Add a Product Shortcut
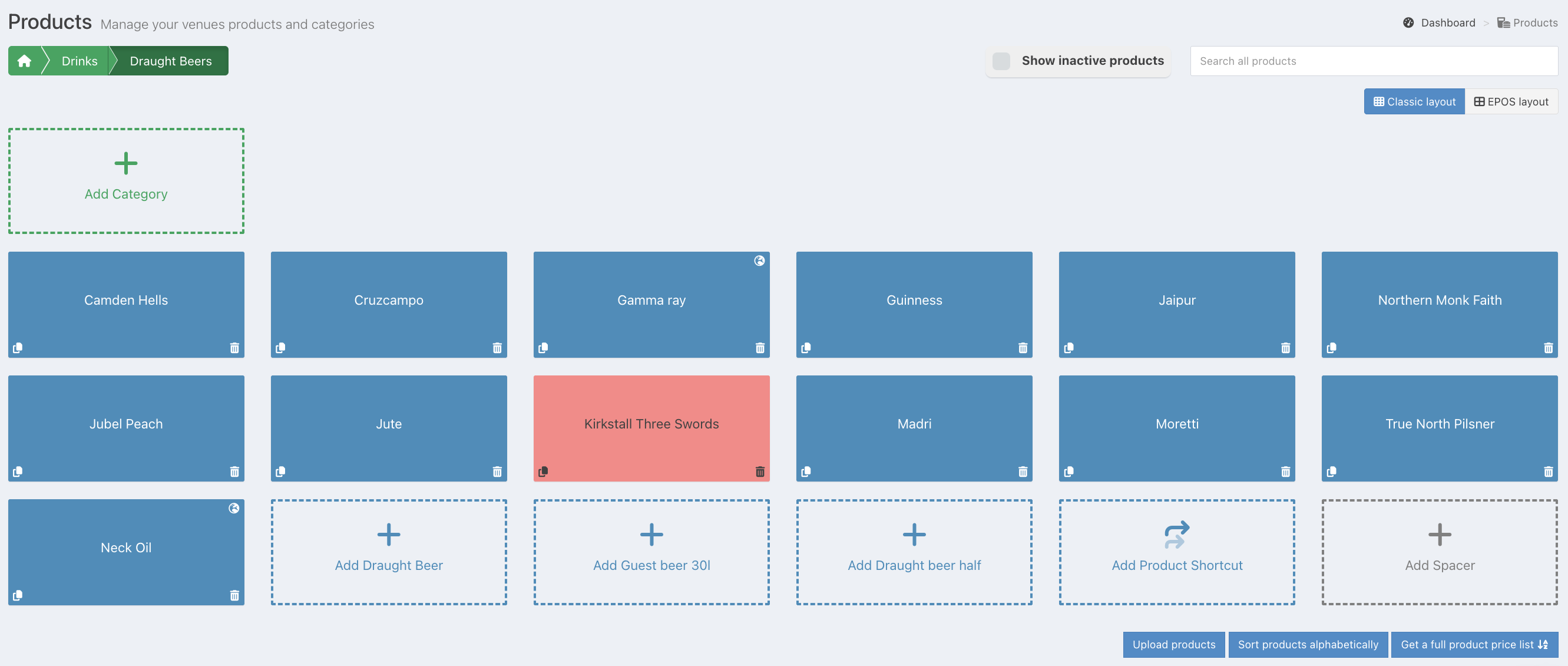This screenshot has width=1568, height=666. pos(1177,552)
